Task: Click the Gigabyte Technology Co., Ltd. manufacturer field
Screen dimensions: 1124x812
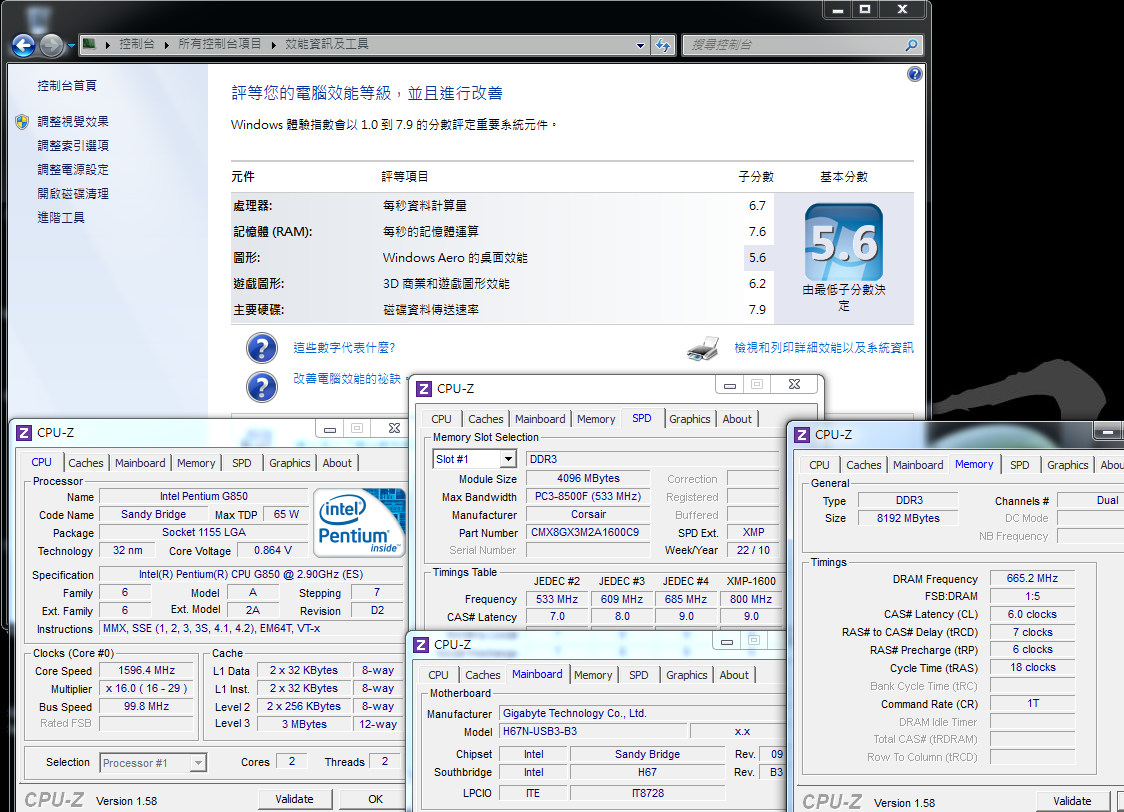Action: pyautogui.click(x=642, y=713)
